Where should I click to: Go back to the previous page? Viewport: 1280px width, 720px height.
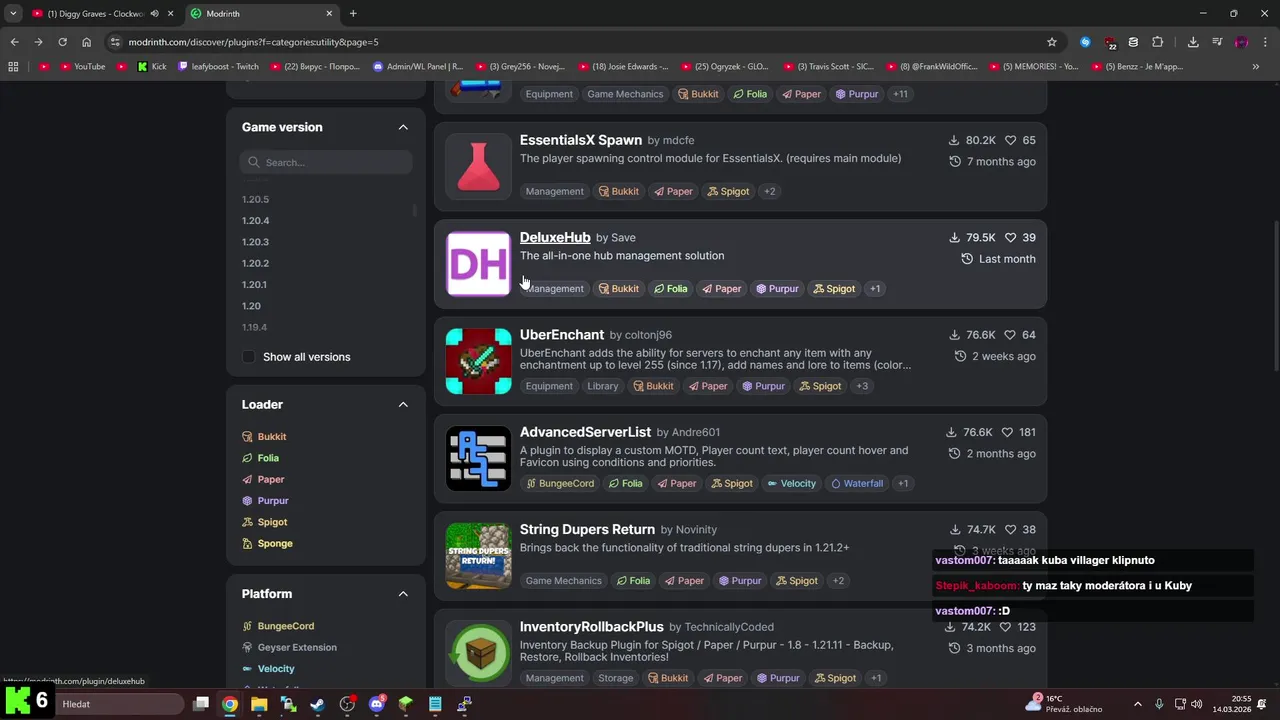[14, 42]
